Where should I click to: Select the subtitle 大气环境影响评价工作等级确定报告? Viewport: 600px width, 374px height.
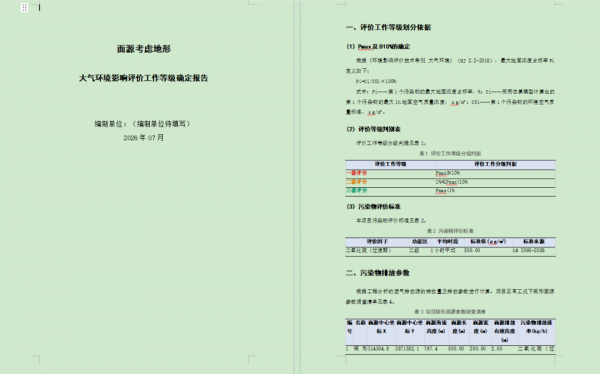143,78
